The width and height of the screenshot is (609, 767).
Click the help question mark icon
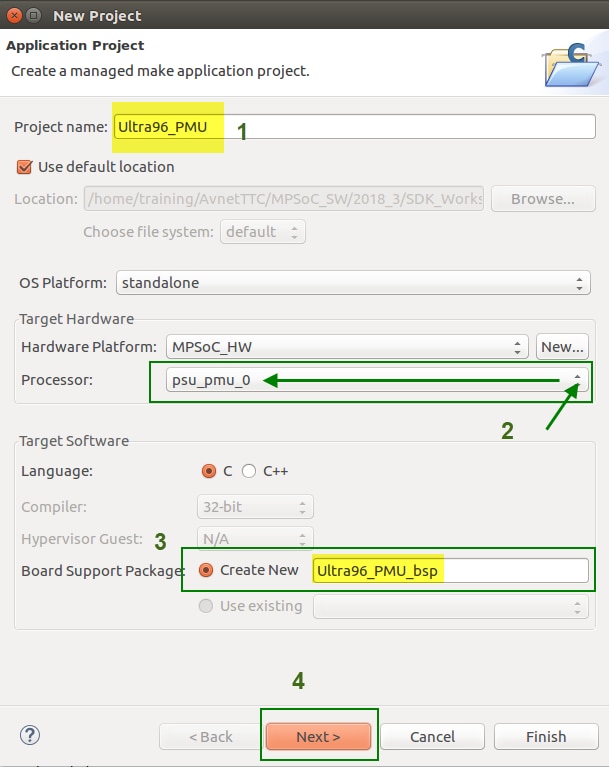click(30, 736)
